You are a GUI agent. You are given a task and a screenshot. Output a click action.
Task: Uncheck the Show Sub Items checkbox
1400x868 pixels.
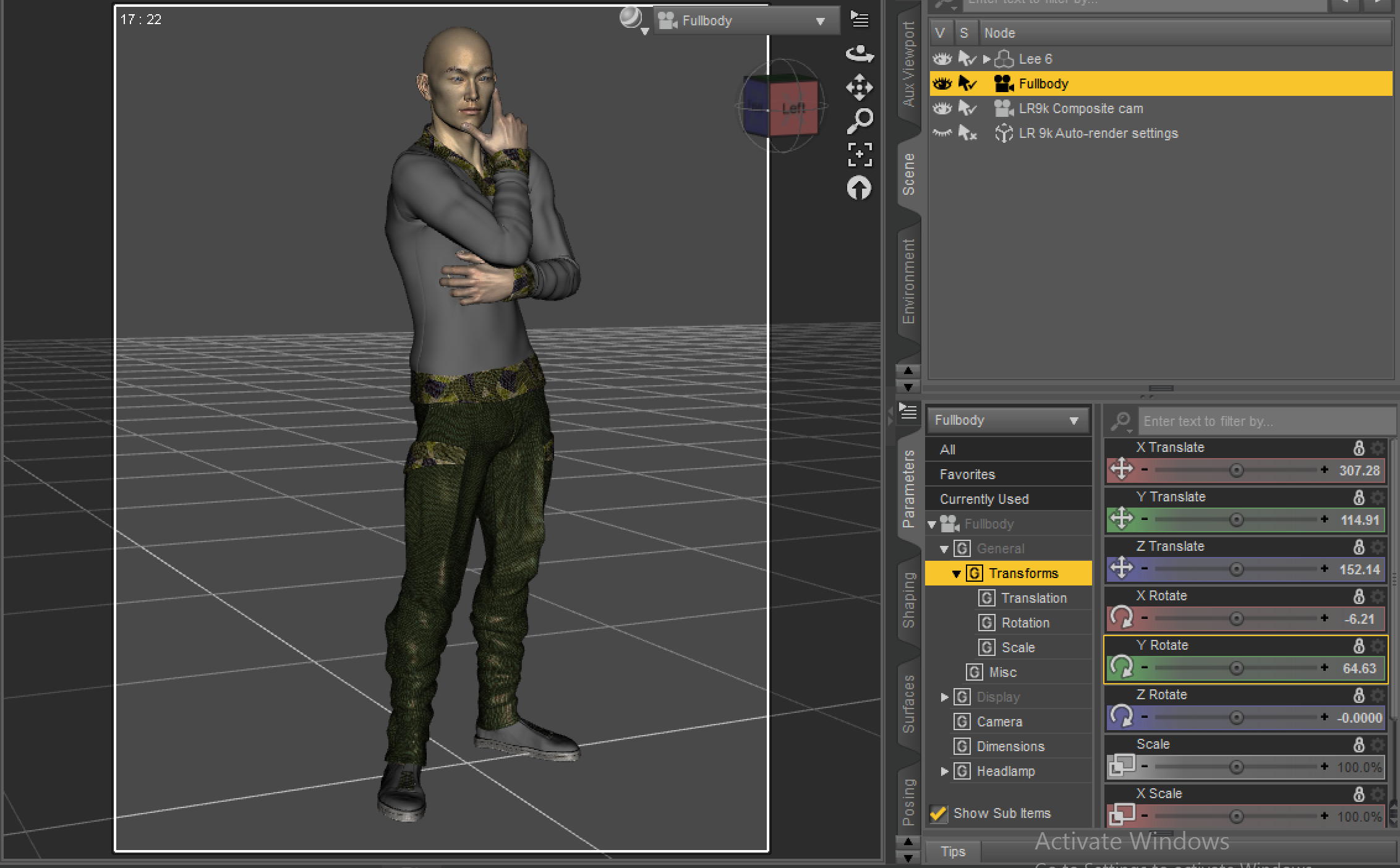(x=938, y=814)
